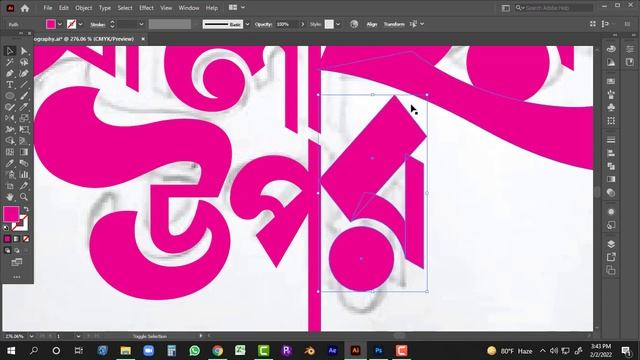Select the Reflect tool
The width and height of the screenshot is (640, 360).
[10, 118]
